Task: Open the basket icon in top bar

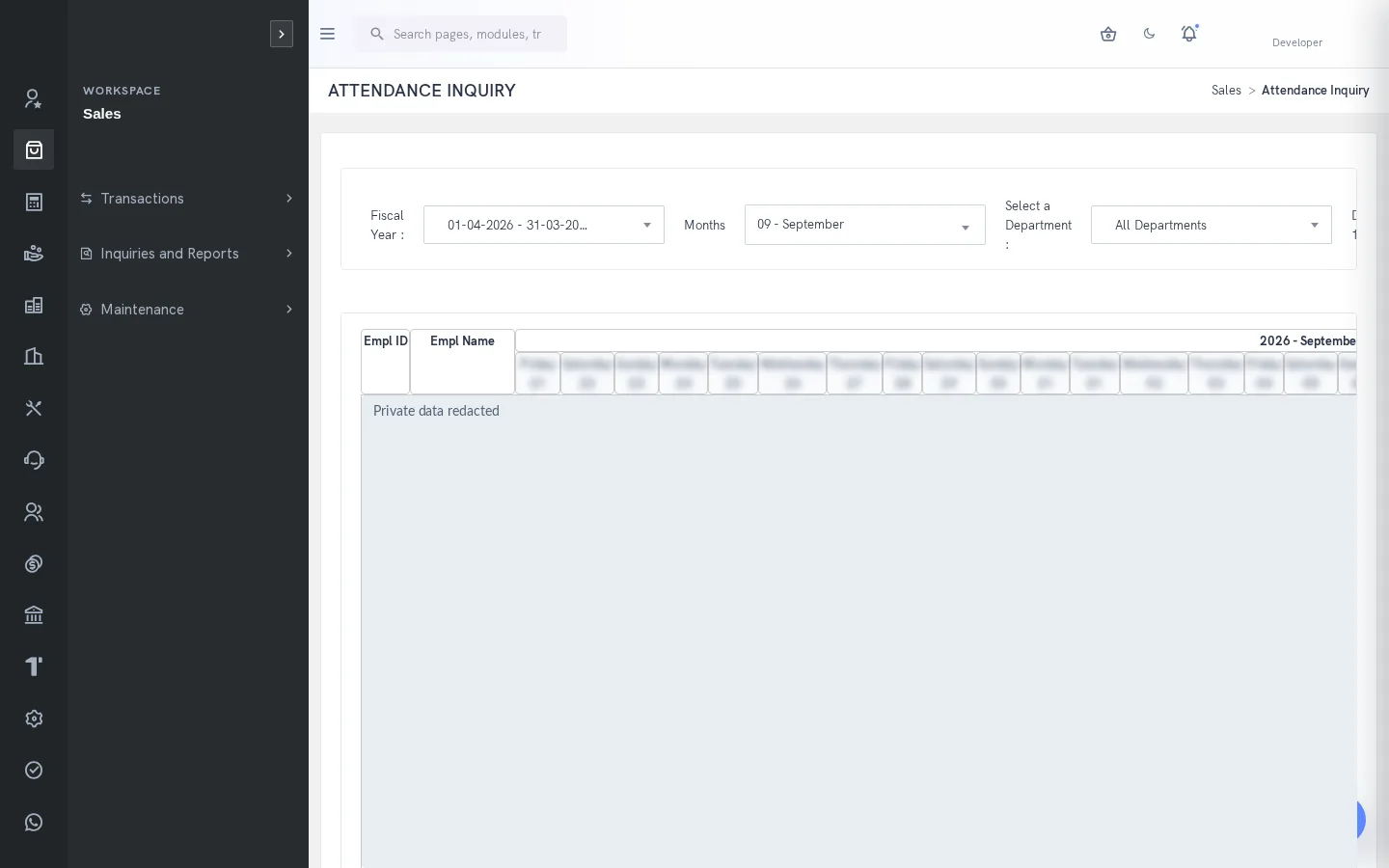Action: pyautogui.click(x=1108, y=34)
